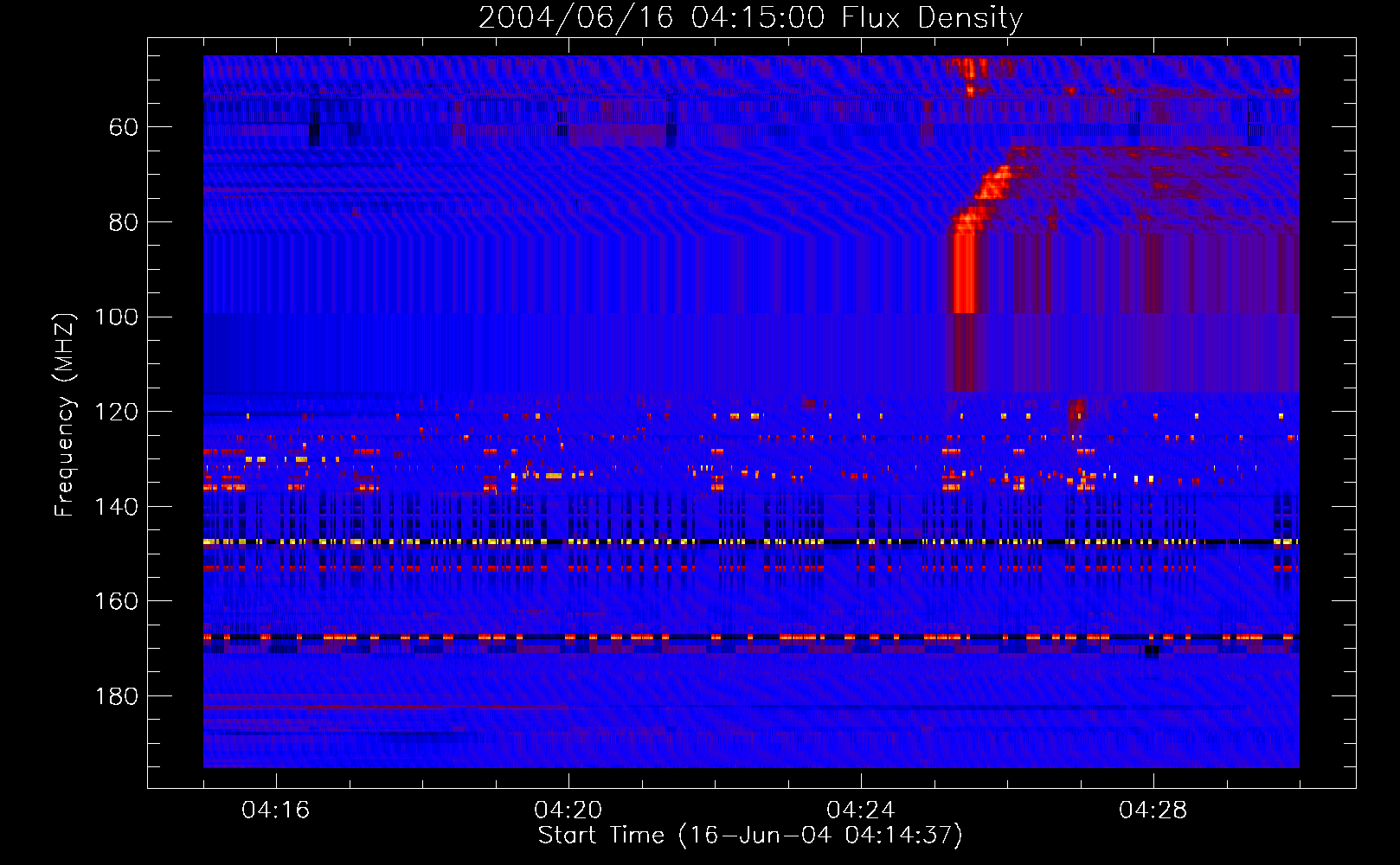The height and width of the screenshot is (865, 1400).
Task: Click the 100 frequency tick label
Action: tap(116, 317)
